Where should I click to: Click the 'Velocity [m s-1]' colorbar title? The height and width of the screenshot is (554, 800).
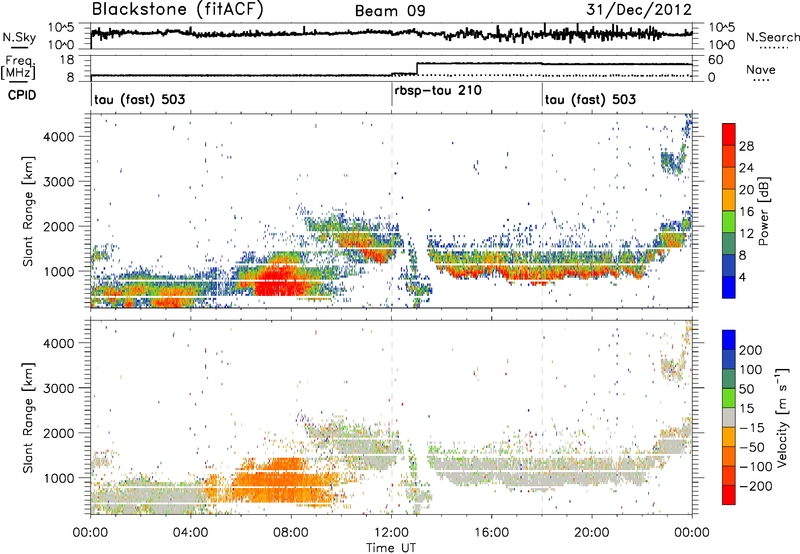point(782,417)
